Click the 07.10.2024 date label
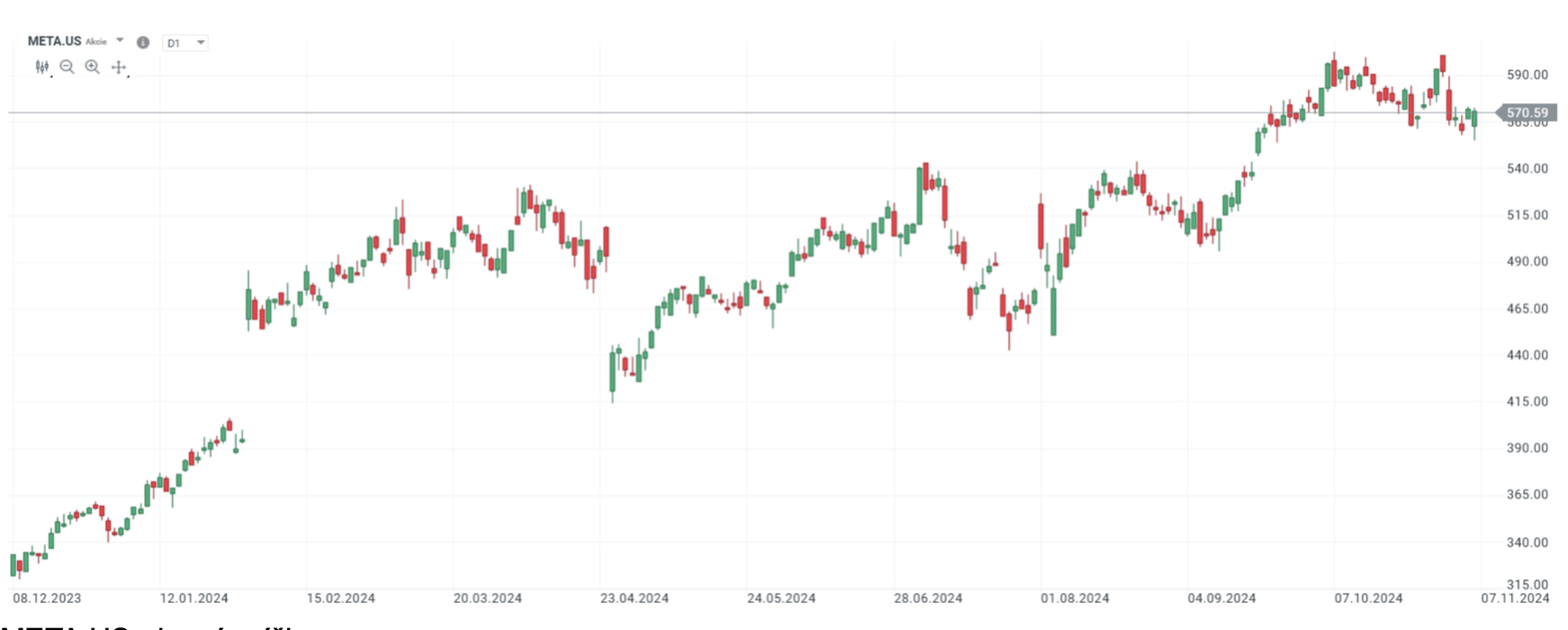The image size is (1568, 630). click(1368, 598)
